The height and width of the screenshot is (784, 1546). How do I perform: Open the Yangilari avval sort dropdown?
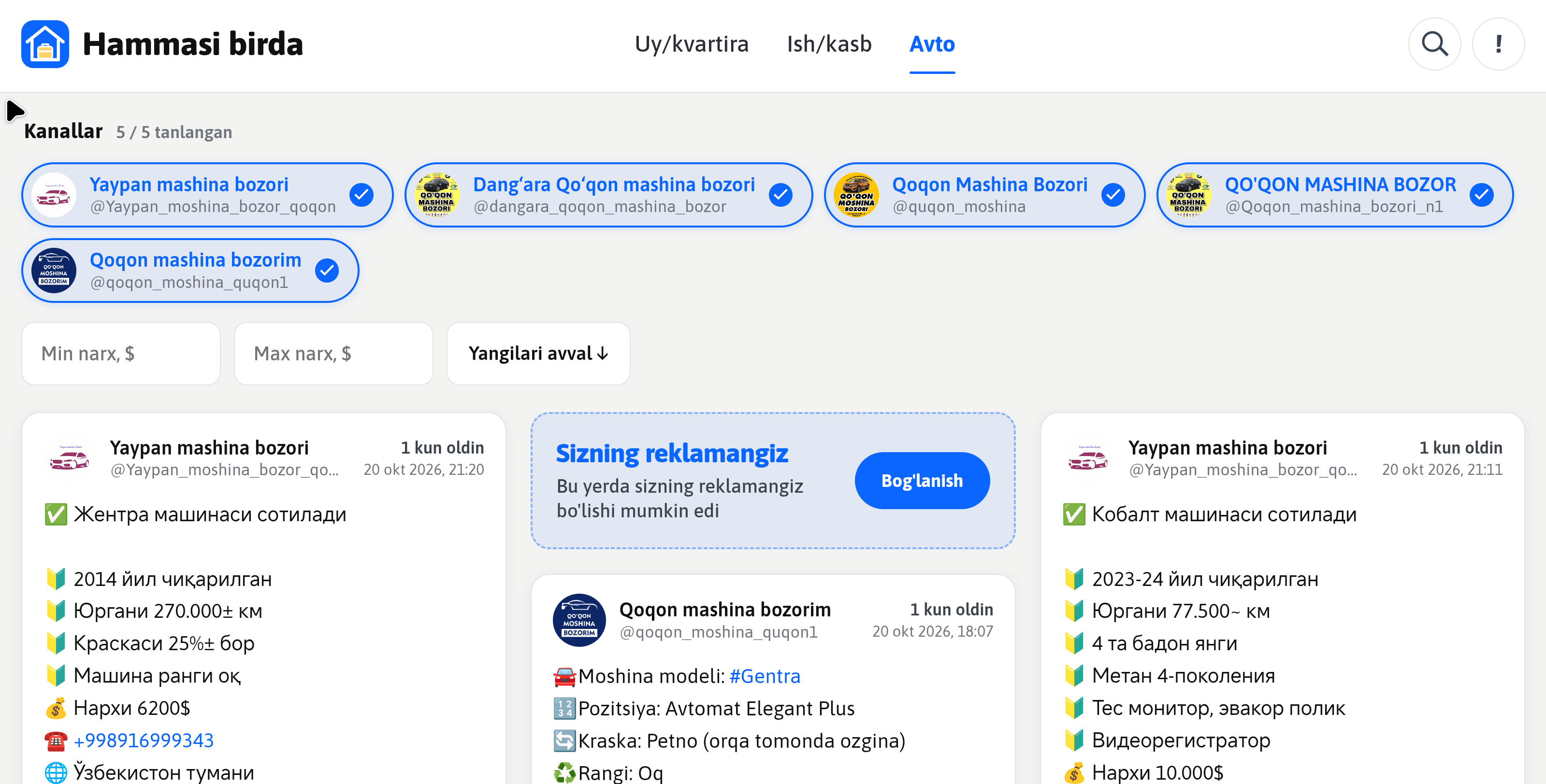538,354
